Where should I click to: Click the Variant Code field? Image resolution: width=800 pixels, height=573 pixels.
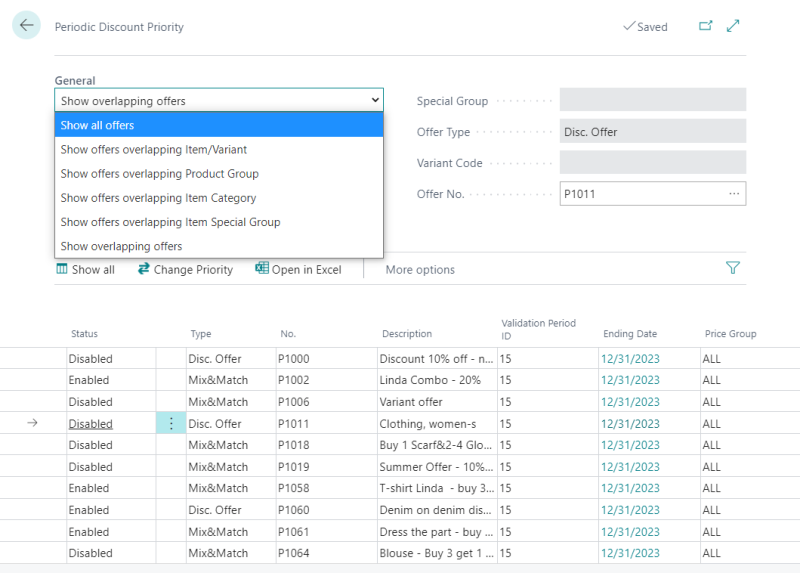(653, 163)
